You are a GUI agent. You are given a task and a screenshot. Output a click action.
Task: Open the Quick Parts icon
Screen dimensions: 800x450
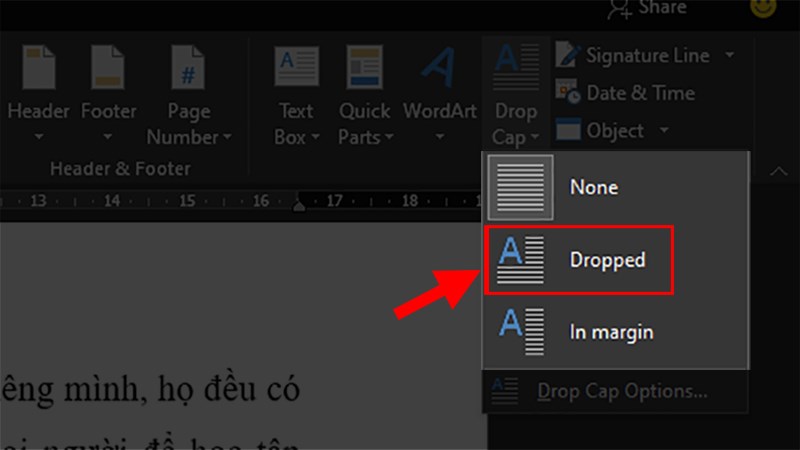point(364,68)
